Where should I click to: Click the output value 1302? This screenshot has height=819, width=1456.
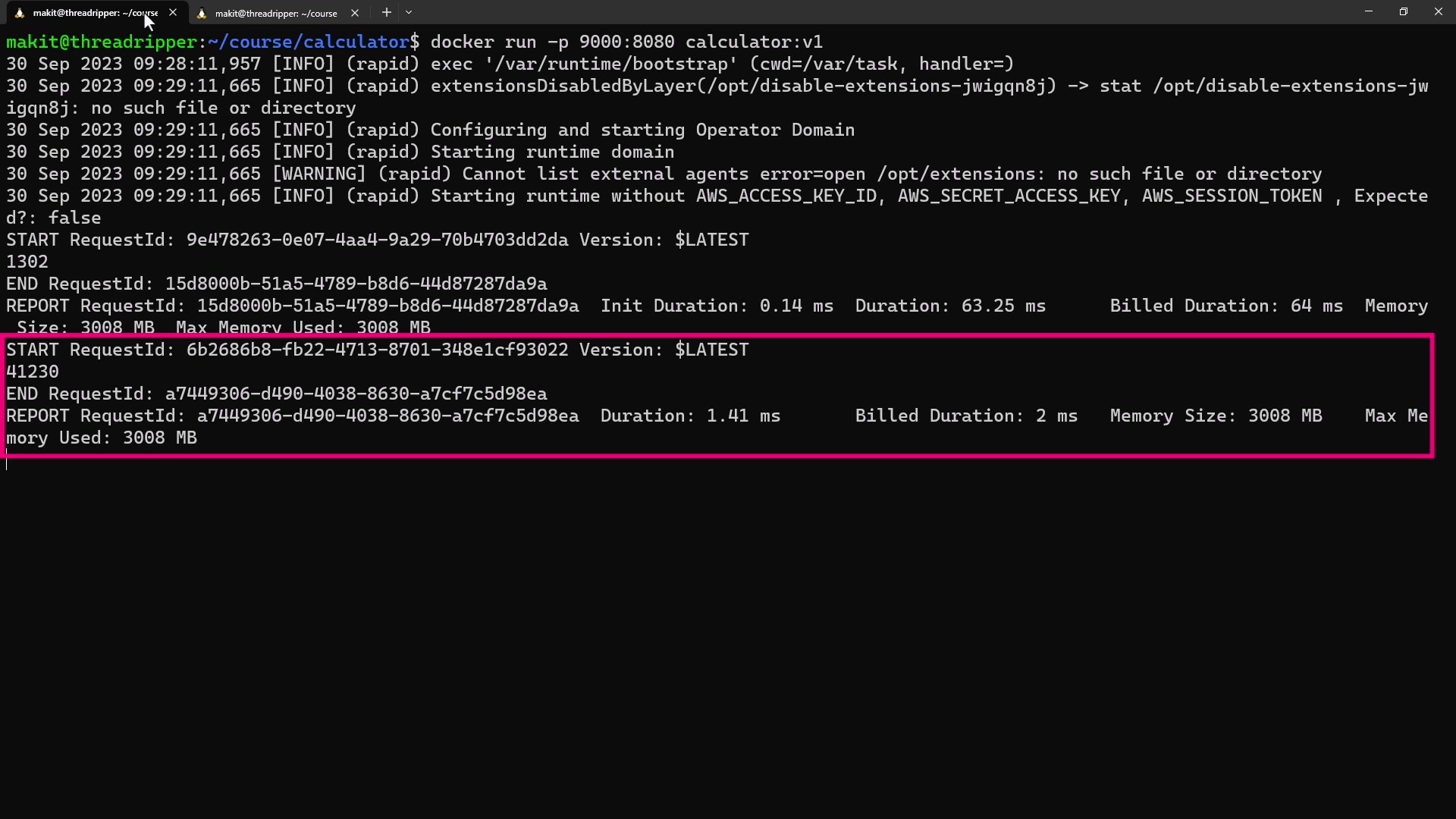27,262
